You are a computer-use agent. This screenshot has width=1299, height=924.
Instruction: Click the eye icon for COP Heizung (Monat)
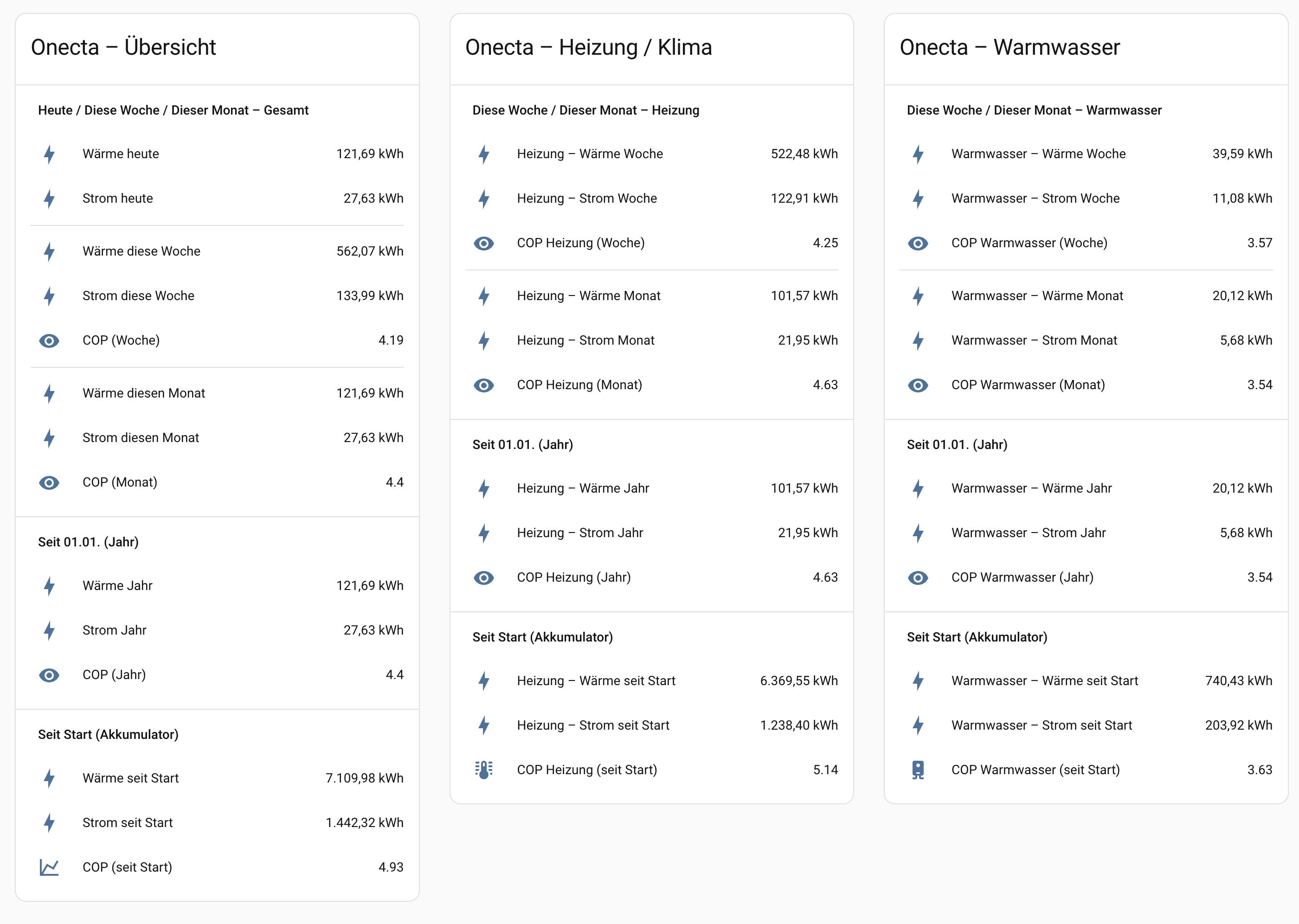[x=483, y=385]
